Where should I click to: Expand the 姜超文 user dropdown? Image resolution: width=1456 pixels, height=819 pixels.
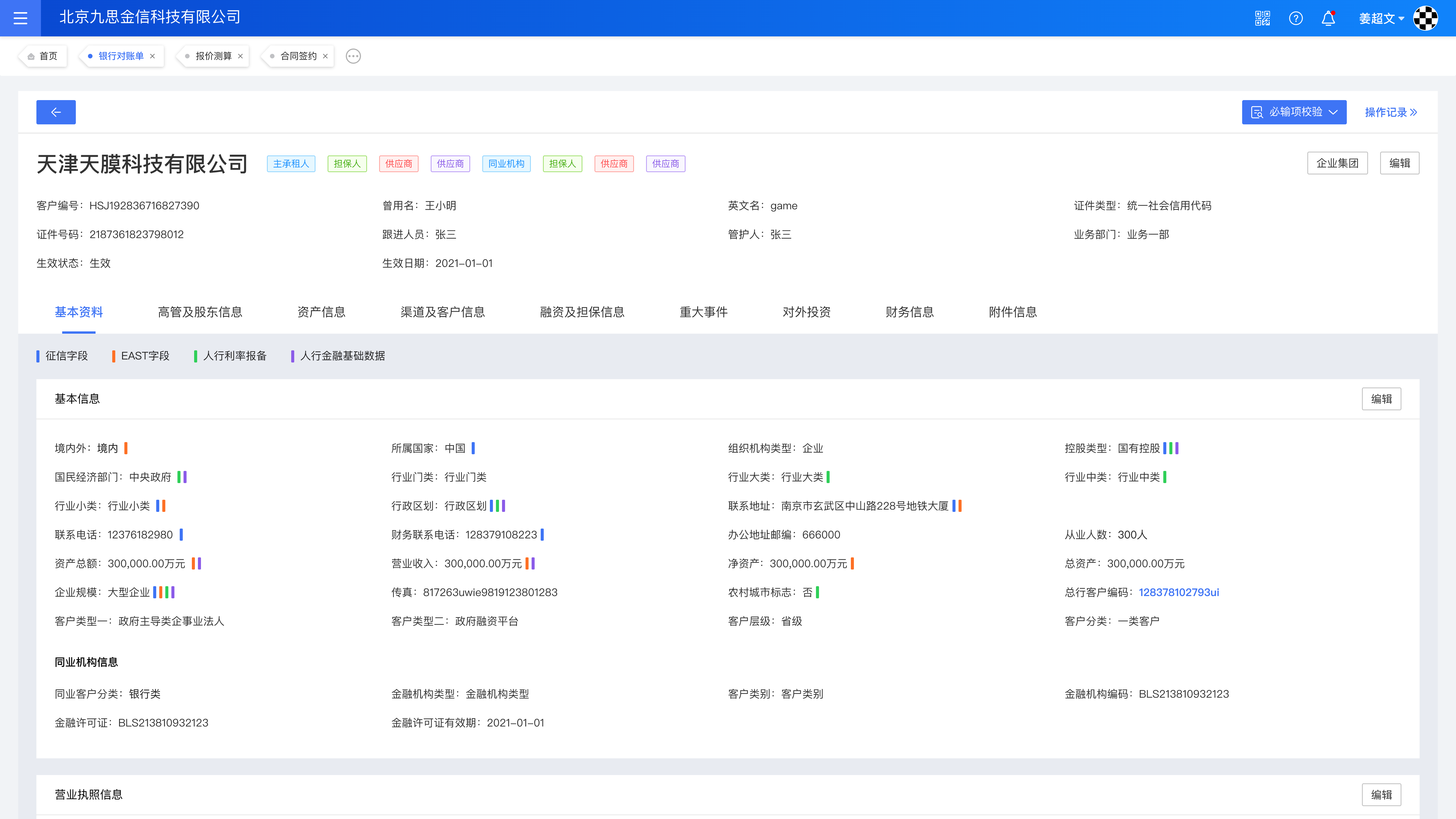pos(1381,19)
